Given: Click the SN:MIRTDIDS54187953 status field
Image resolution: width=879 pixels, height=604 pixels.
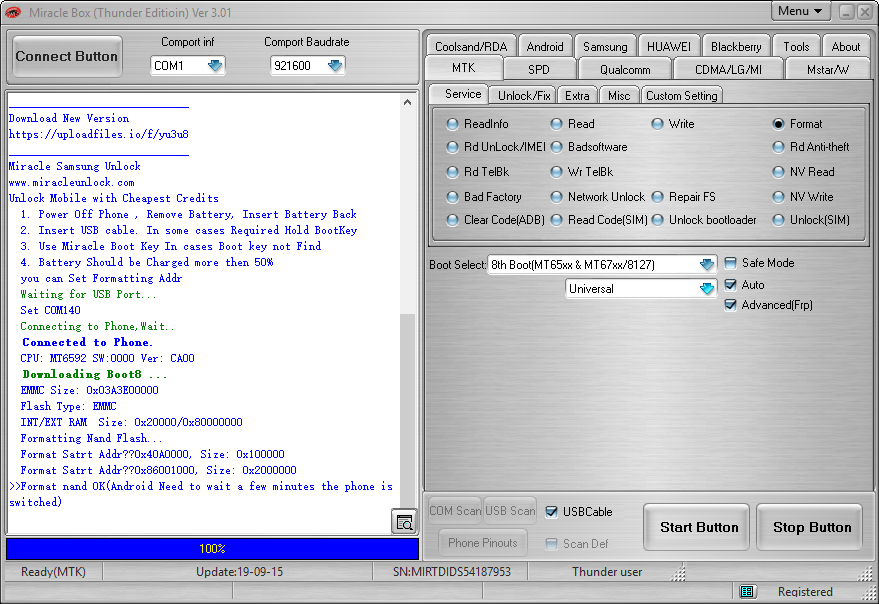Looking at the screenshot, I should [x=452, y=571].
